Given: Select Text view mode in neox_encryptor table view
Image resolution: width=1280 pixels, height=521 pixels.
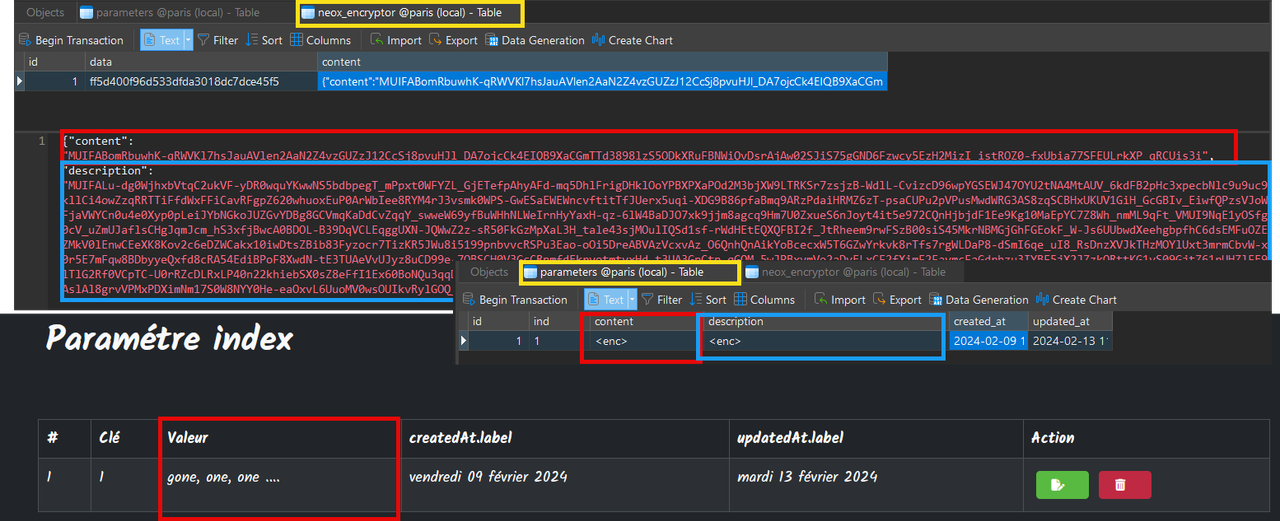Looking at the screenshot, I should (163, 40).
